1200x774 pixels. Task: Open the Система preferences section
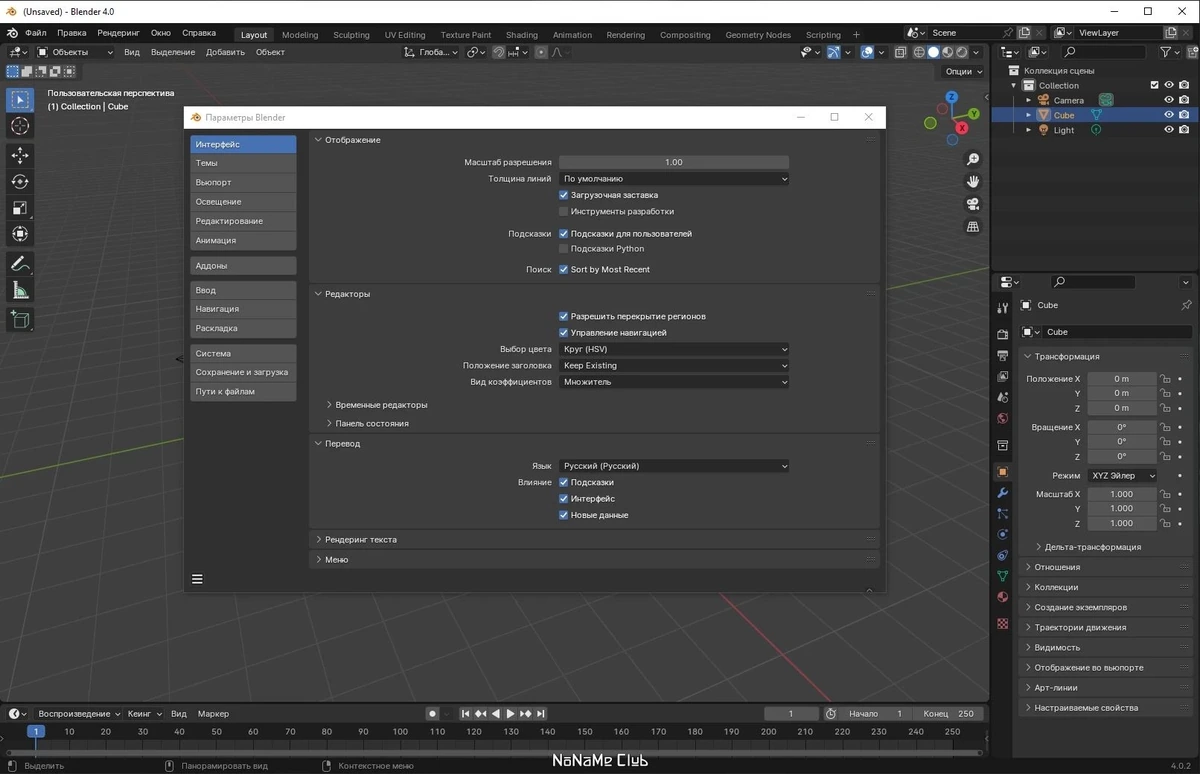click(x=243, y=353)
